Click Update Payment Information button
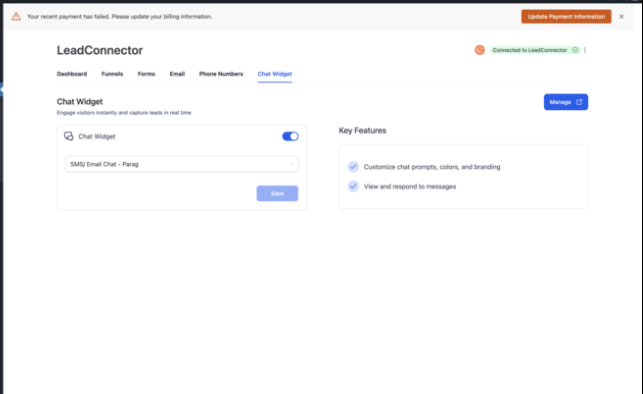The width and height of the screenshot is (643, 394). tap(566, 16)
